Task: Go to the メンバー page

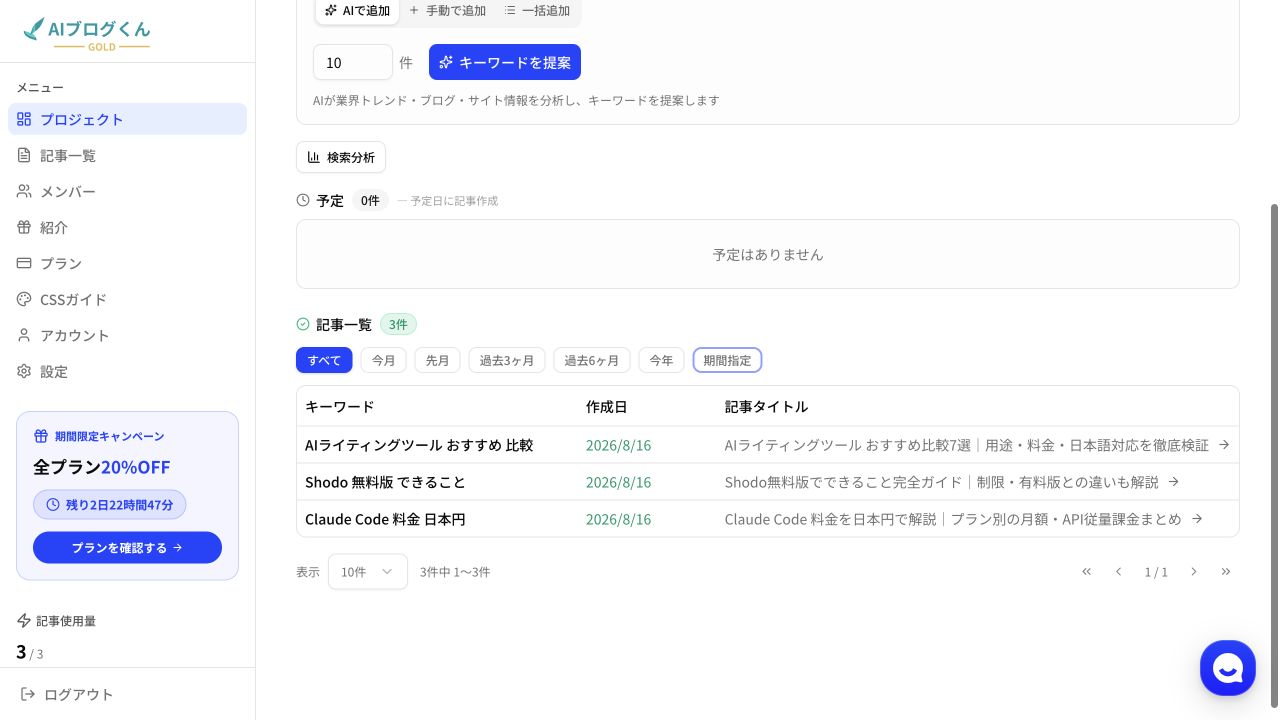Action: pyautogui.click(x=127, y=191)
